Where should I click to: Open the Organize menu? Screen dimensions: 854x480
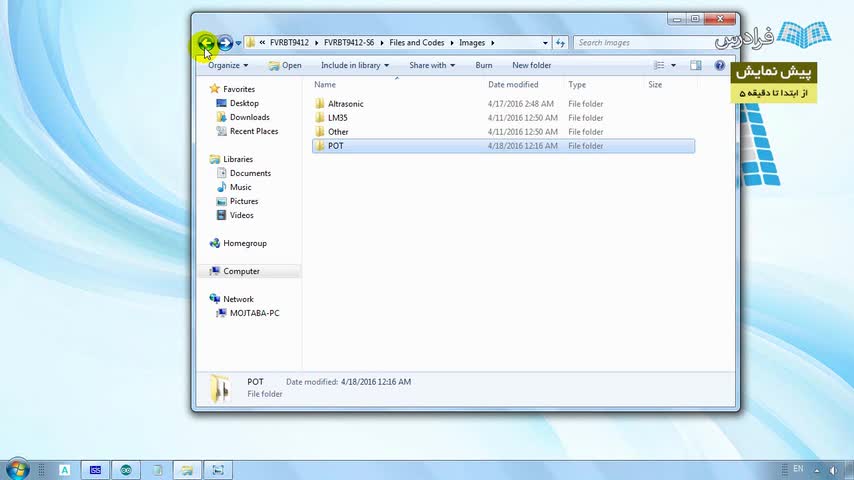pos(228,65)
